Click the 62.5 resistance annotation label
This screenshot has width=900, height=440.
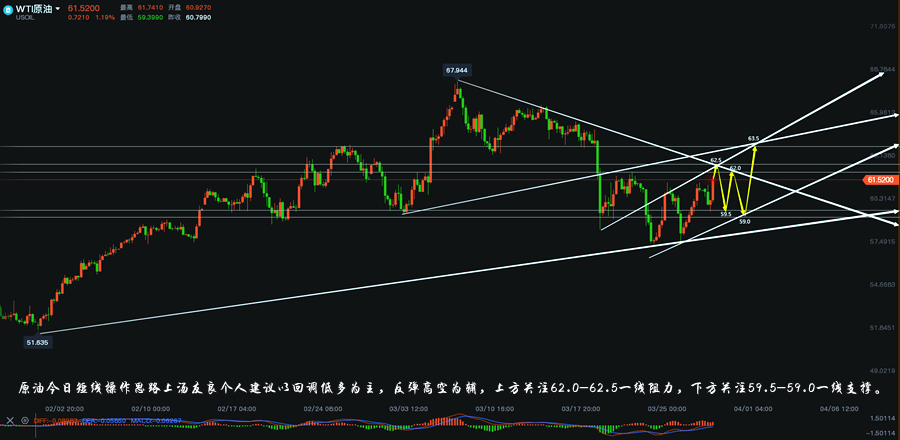(716, 159)
